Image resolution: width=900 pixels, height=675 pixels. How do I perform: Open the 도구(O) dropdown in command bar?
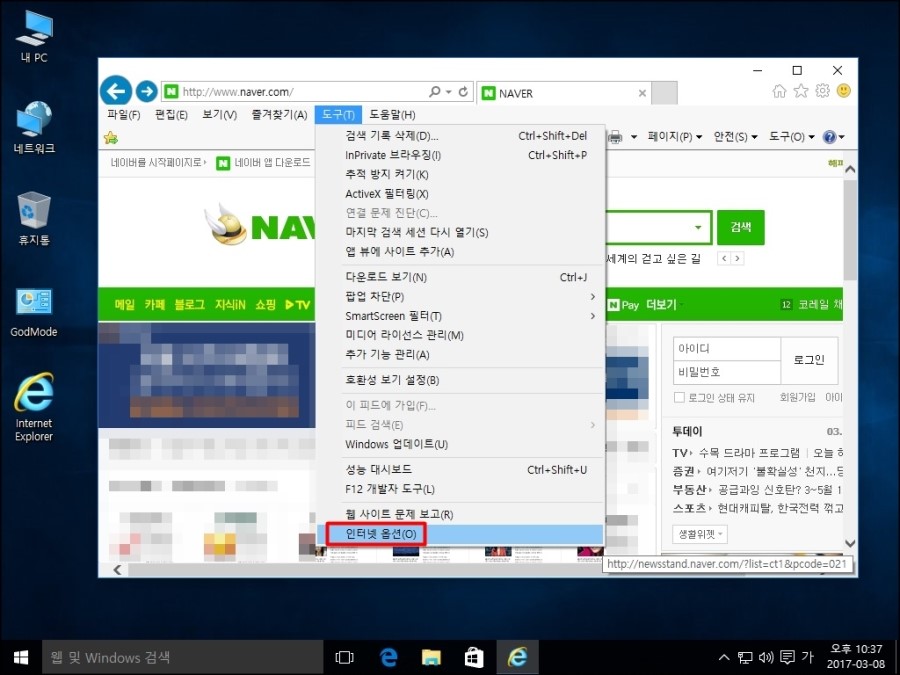(x=792, y=137)
